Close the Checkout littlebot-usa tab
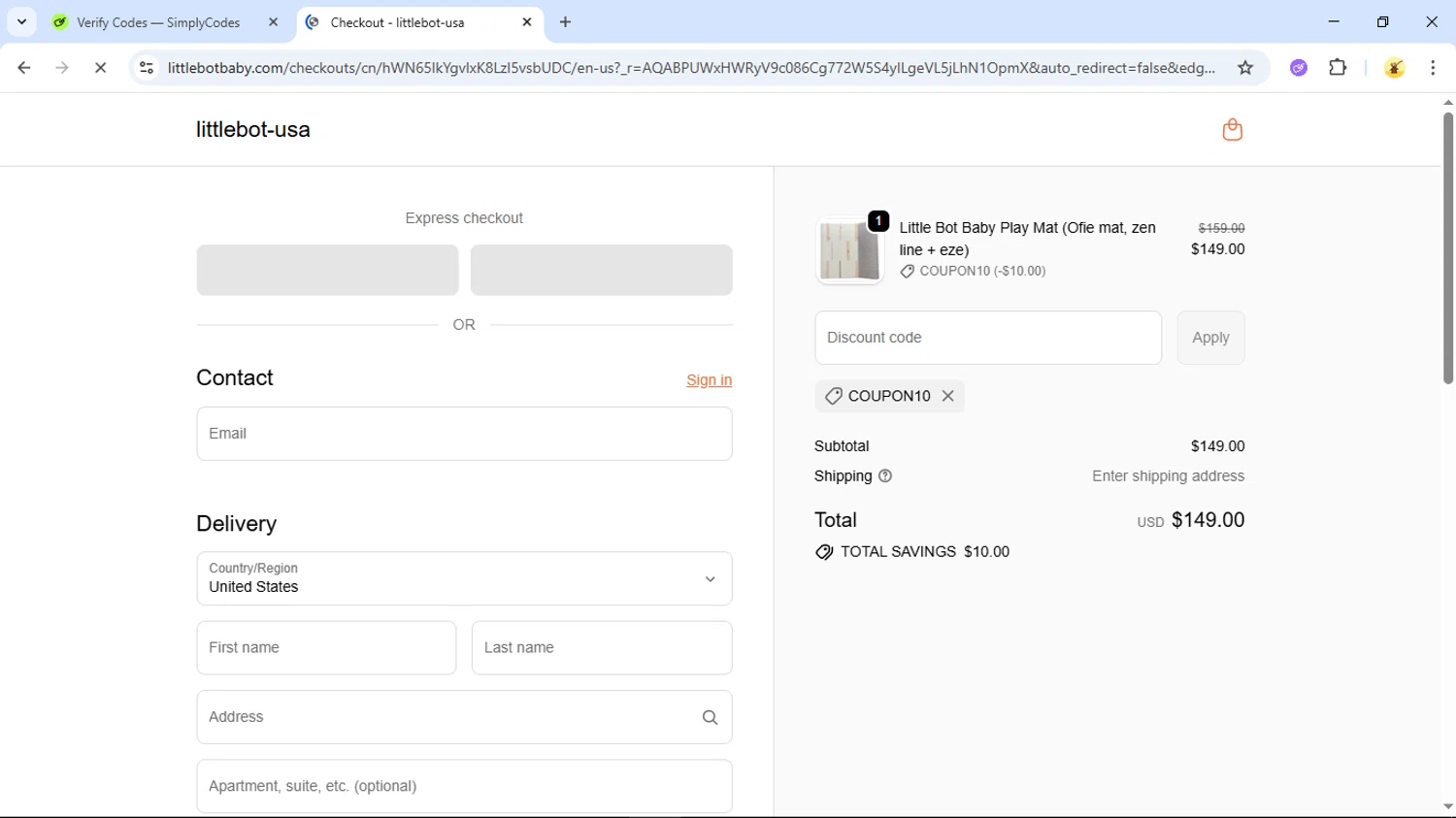Screen dimensions: 1456x818 click(x=527, y=22)
